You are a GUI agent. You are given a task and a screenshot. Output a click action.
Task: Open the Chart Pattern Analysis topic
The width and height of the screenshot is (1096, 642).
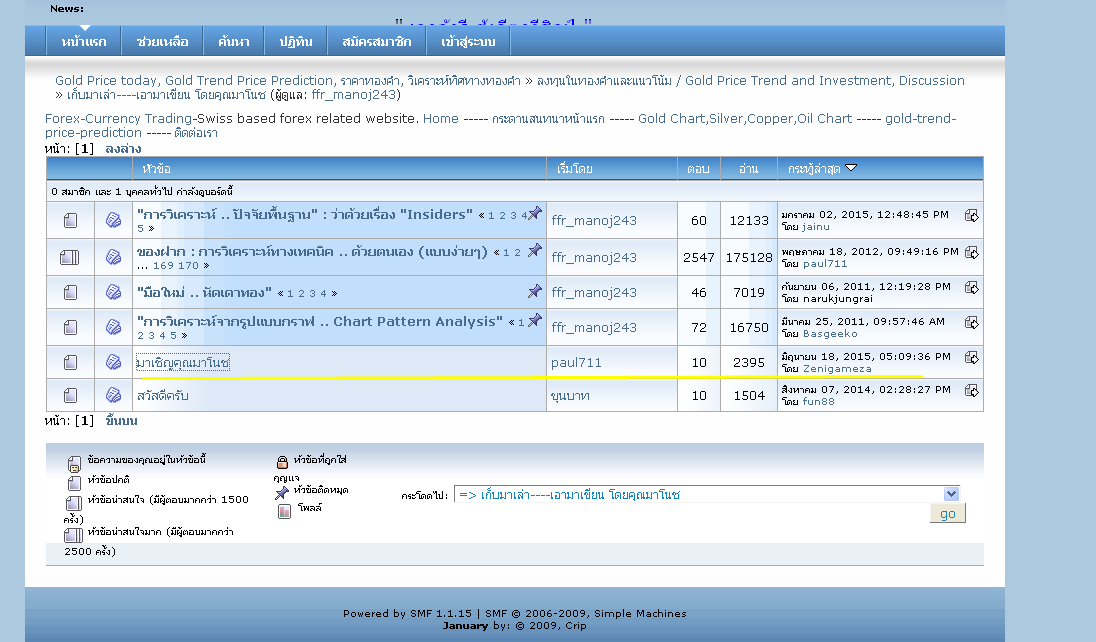click(319, 321)
